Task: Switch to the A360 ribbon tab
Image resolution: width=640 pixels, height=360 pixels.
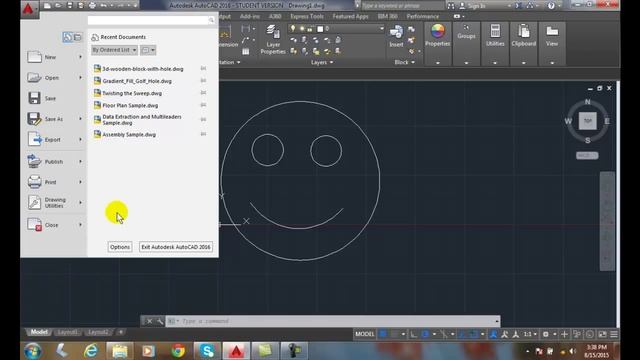Action: 275,16
